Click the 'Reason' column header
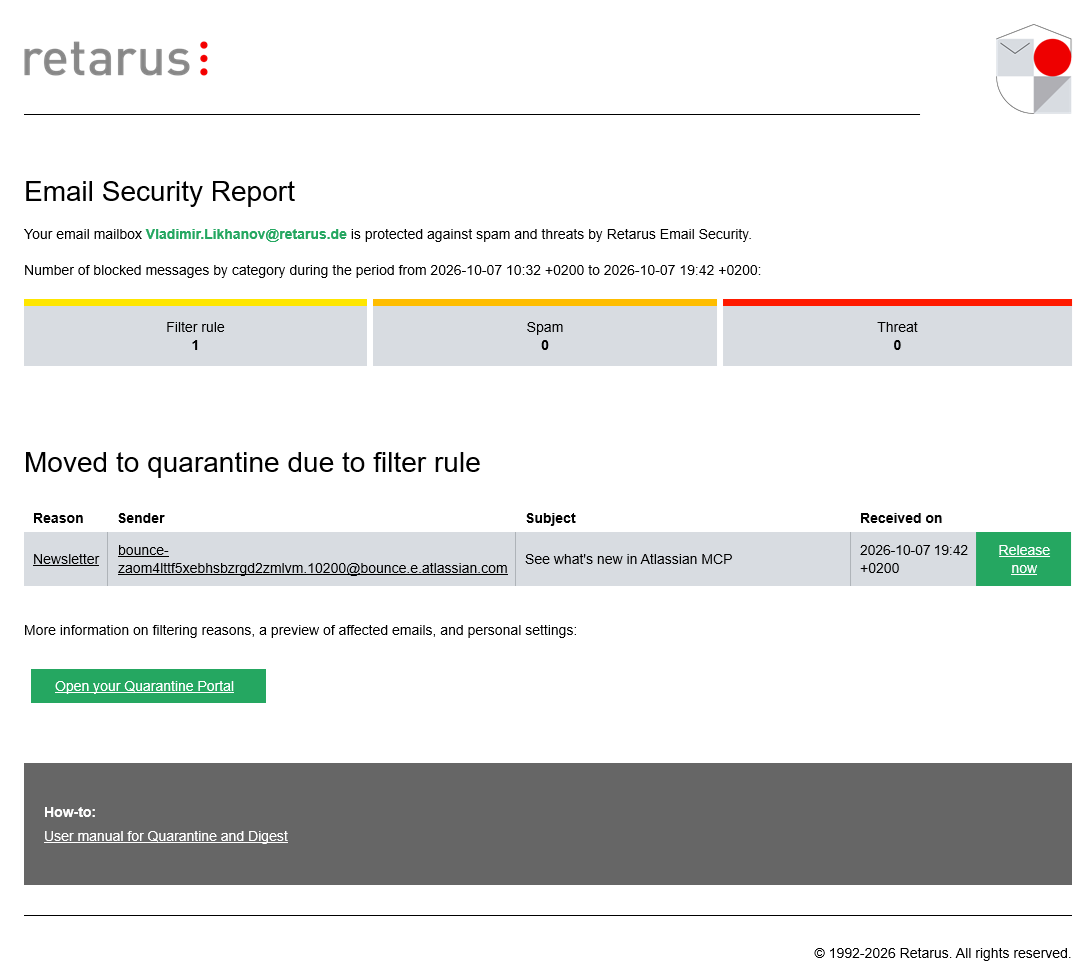 58,518
